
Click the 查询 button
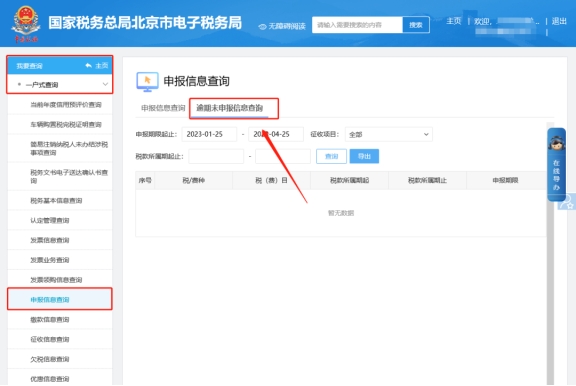coord(331,156)
